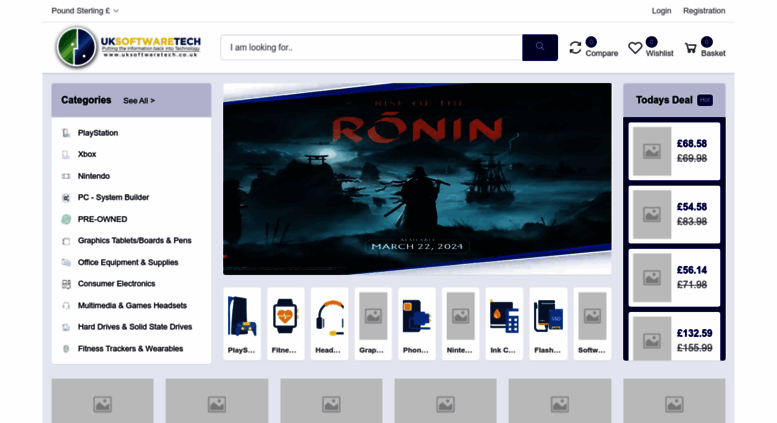Focus the 'I am looking for..' search field
Screen dimensions: 777x423
pyautogui.click(x=371, y=48)
